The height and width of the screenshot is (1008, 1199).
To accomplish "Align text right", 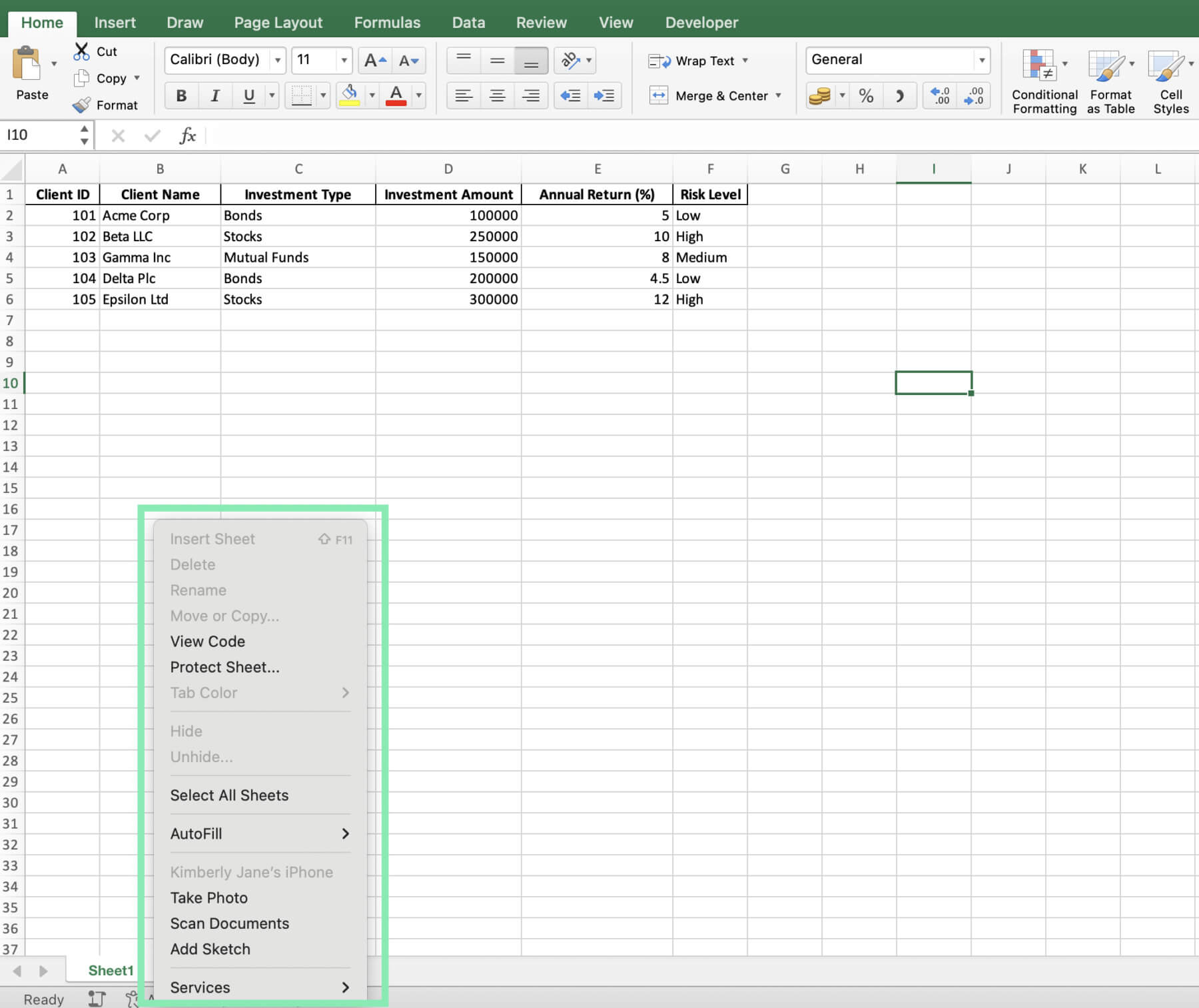I will click(x=531, y=95).
